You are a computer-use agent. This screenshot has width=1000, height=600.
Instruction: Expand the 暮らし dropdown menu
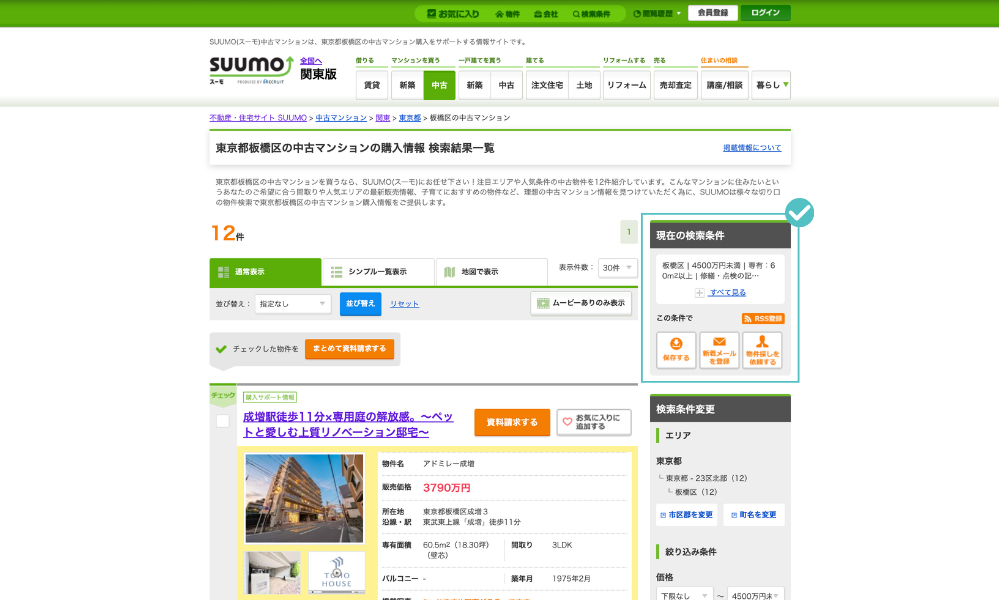click(x=771, y=85)
